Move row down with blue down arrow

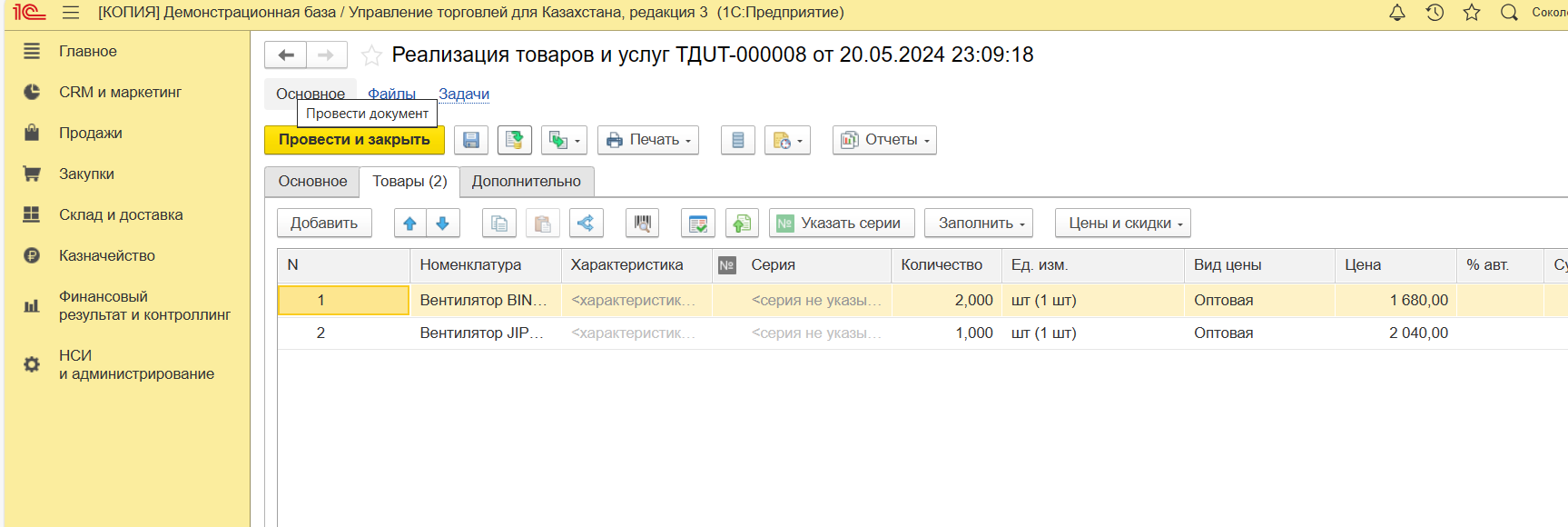pos(443,224)
